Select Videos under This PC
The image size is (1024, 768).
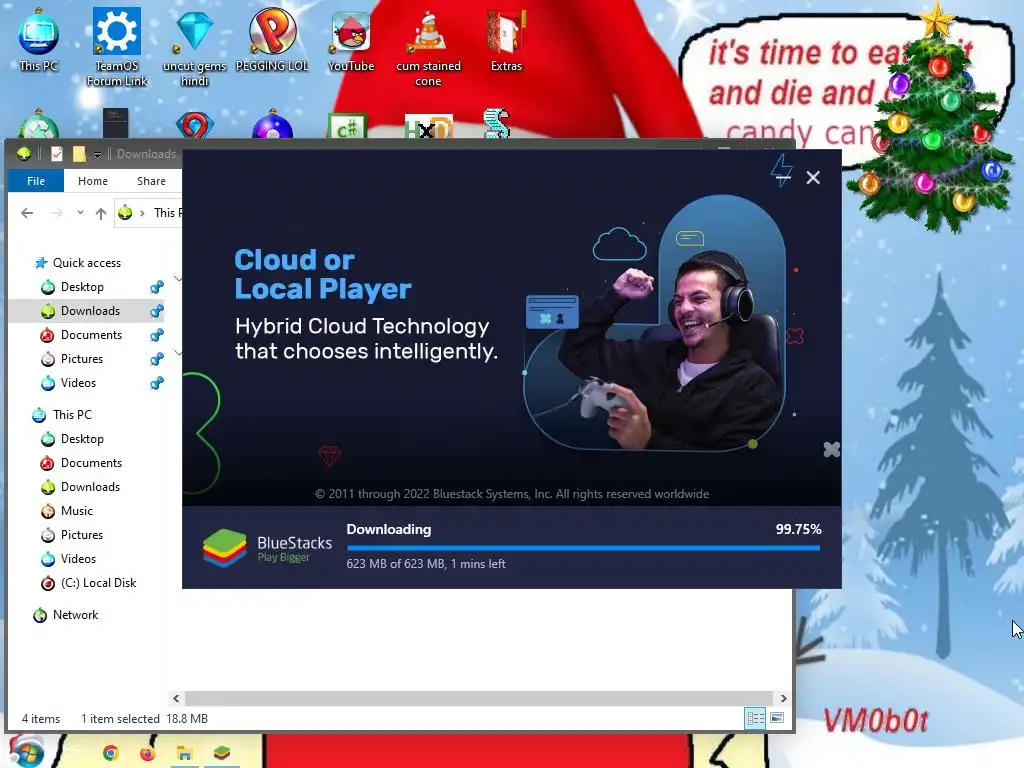pos(78,559)
